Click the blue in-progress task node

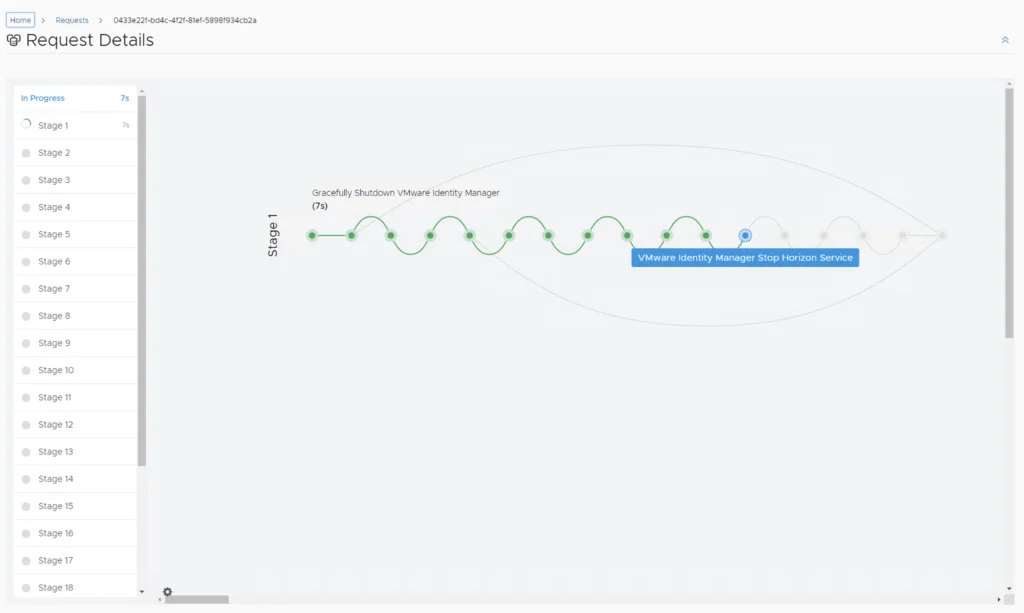point(745,236)
